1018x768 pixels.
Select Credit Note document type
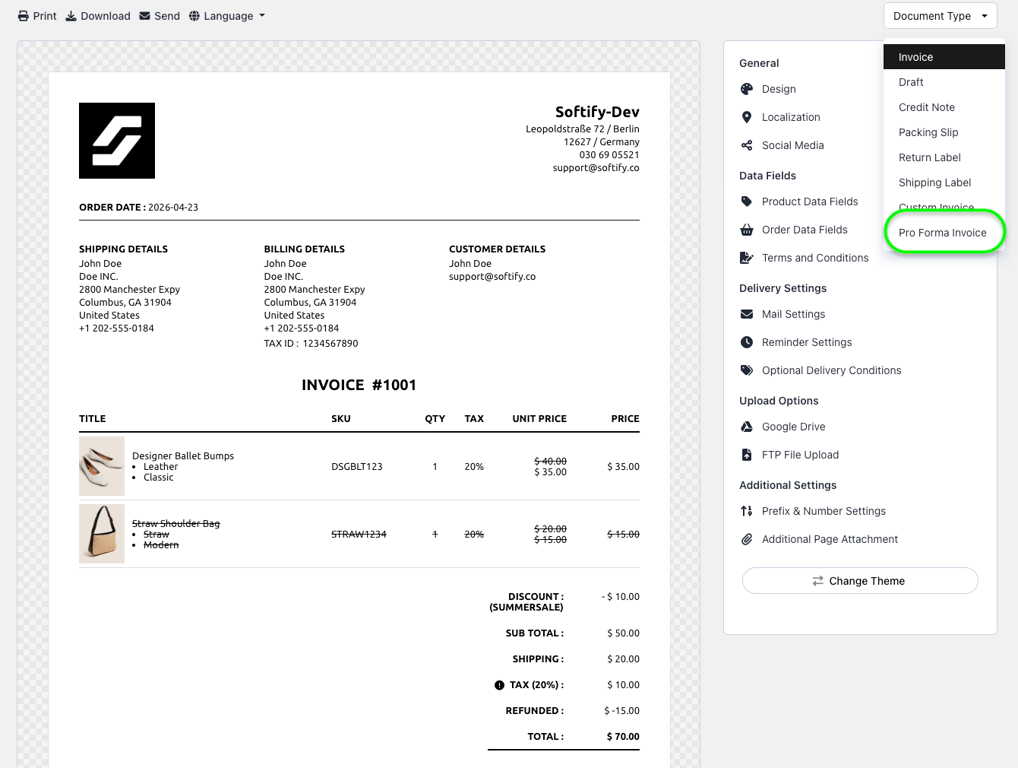tap(926, 107)
